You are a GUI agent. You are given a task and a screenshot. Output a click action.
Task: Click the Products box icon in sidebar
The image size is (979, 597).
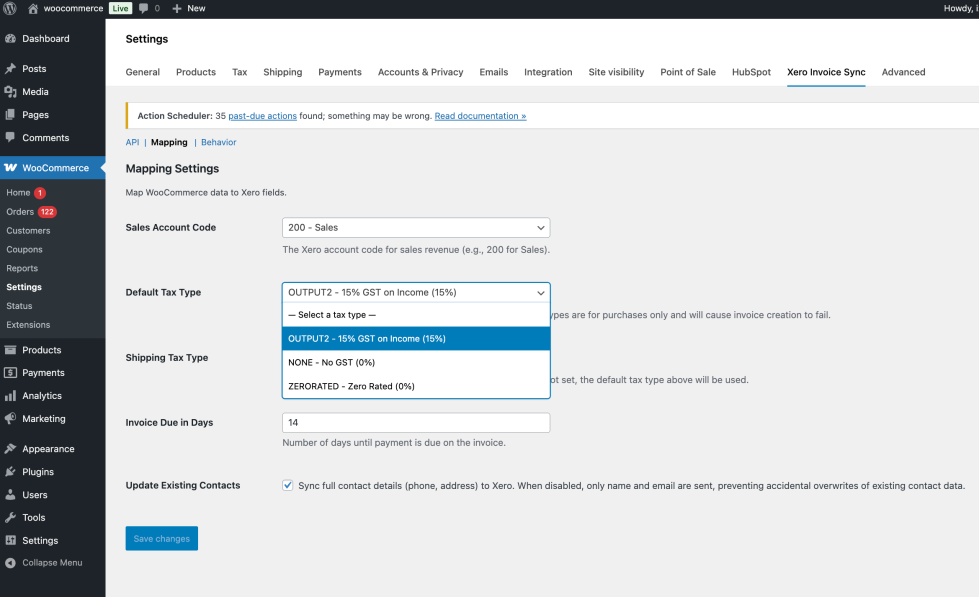(x=10, y=350)
